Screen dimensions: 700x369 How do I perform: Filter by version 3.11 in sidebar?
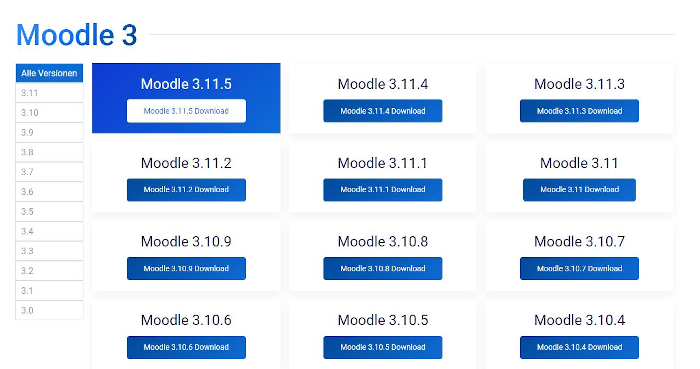click(x=50, y=93)
